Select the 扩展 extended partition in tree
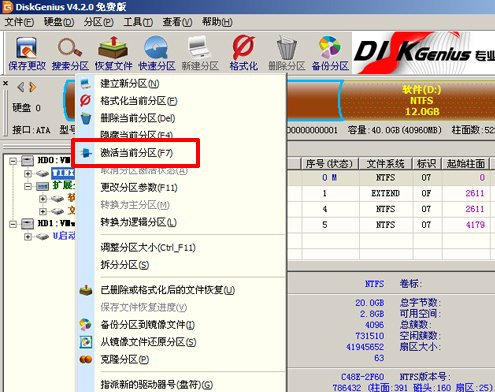495x392 pixels. coord(63,186)
